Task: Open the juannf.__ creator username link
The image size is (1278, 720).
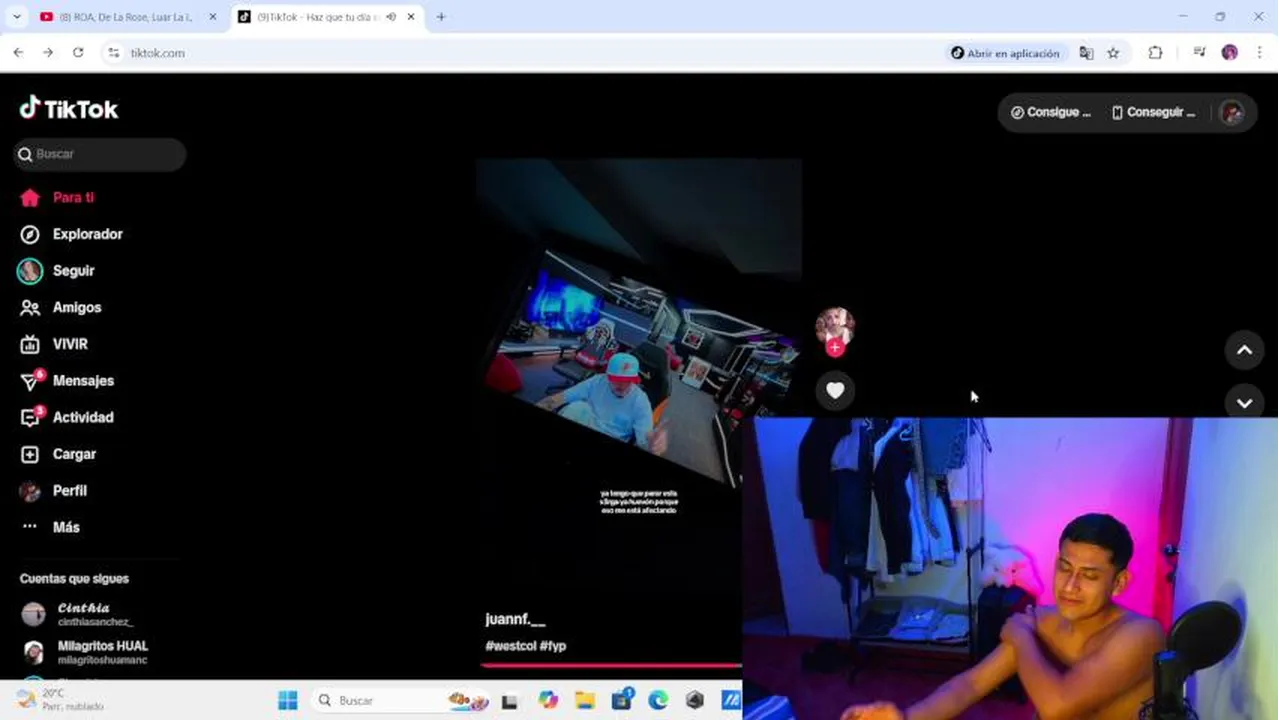Action: click(515, 619)
